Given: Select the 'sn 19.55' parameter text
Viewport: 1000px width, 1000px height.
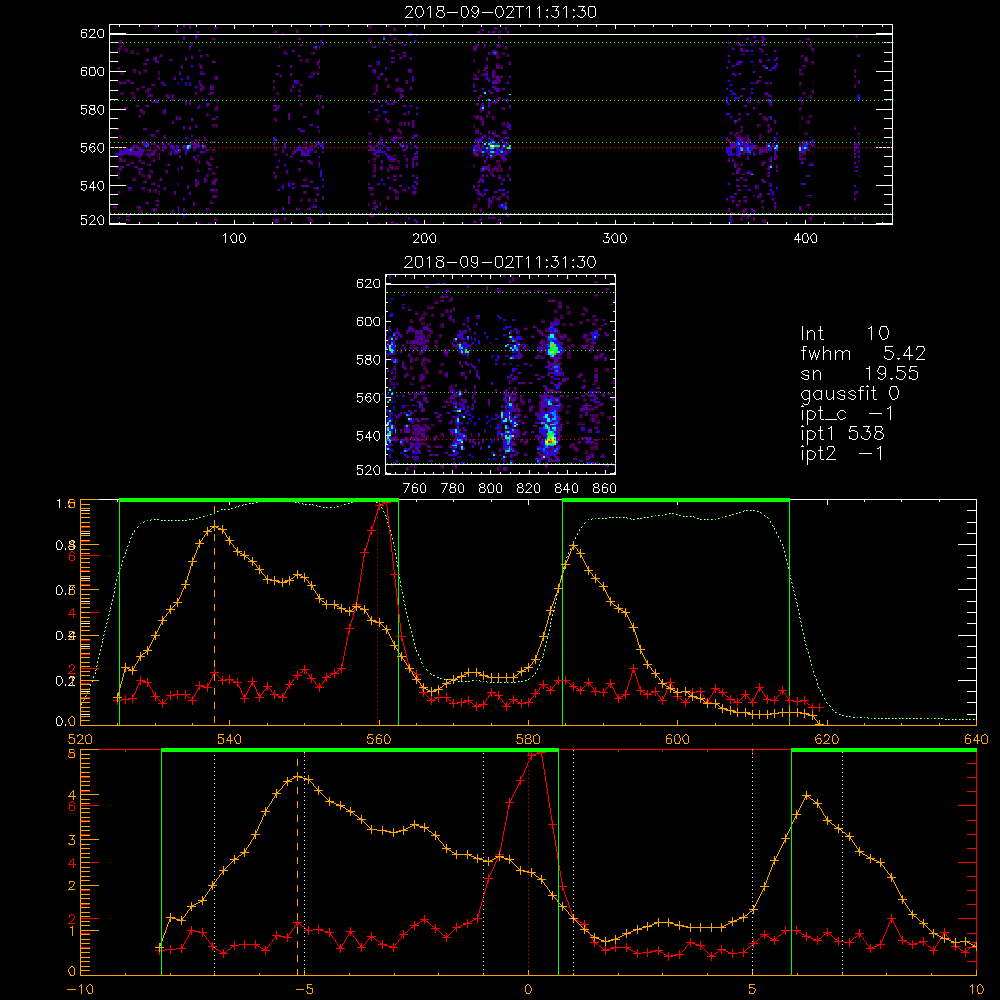Looking at the screenshot, I should (x=860, y=374).
